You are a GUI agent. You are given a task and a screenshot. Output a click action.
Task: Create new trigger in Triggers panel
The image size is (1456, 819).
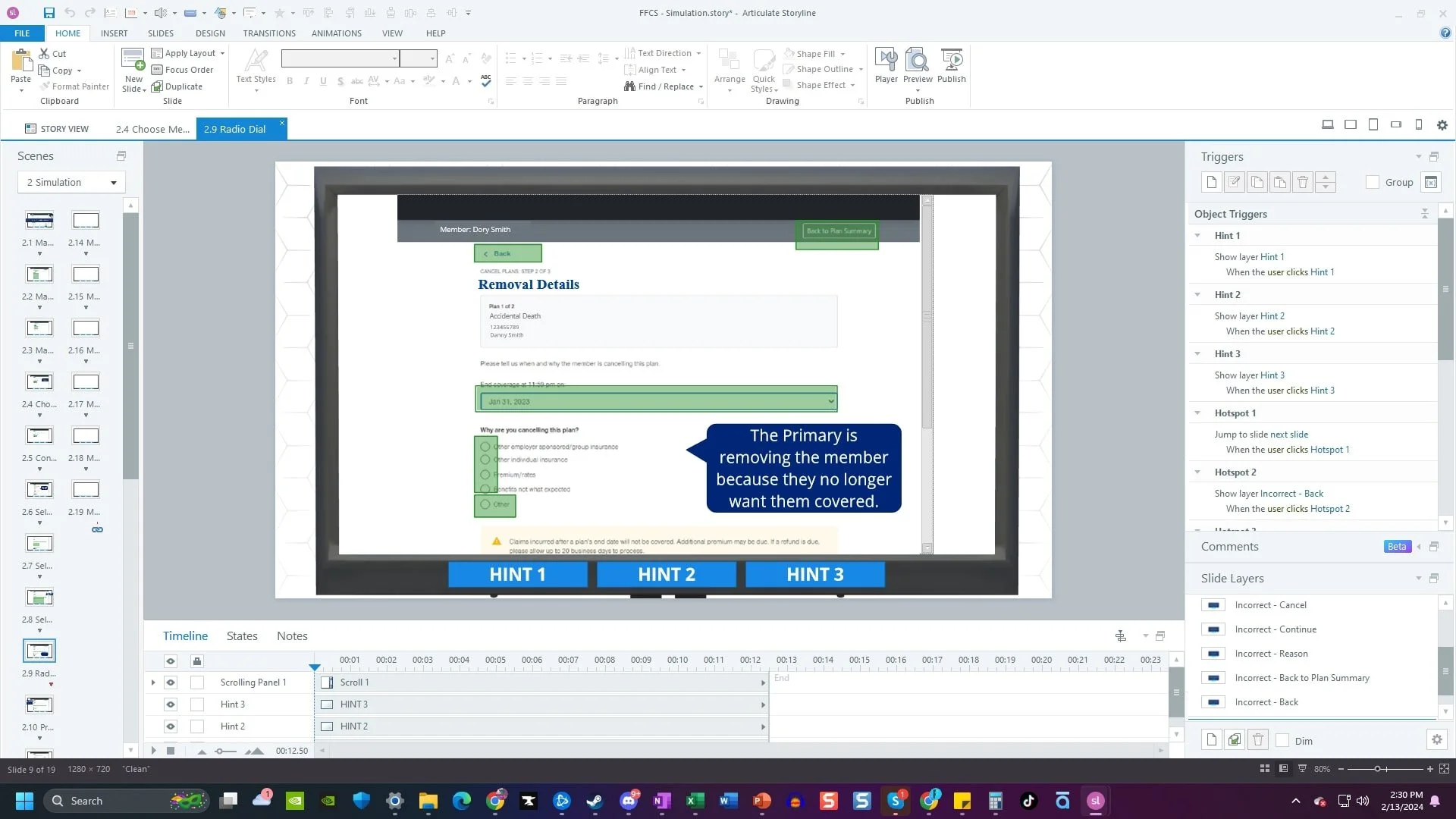click(x=1211, y=182)
